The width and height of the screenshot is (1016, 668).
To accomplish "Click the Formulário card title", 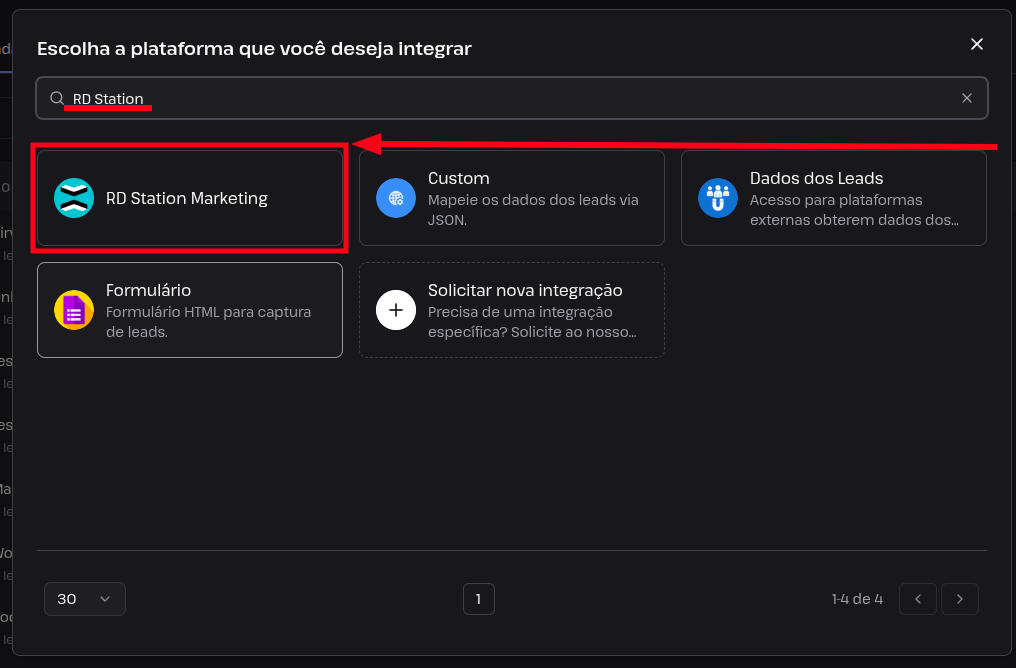I will (x=148, y=290).
